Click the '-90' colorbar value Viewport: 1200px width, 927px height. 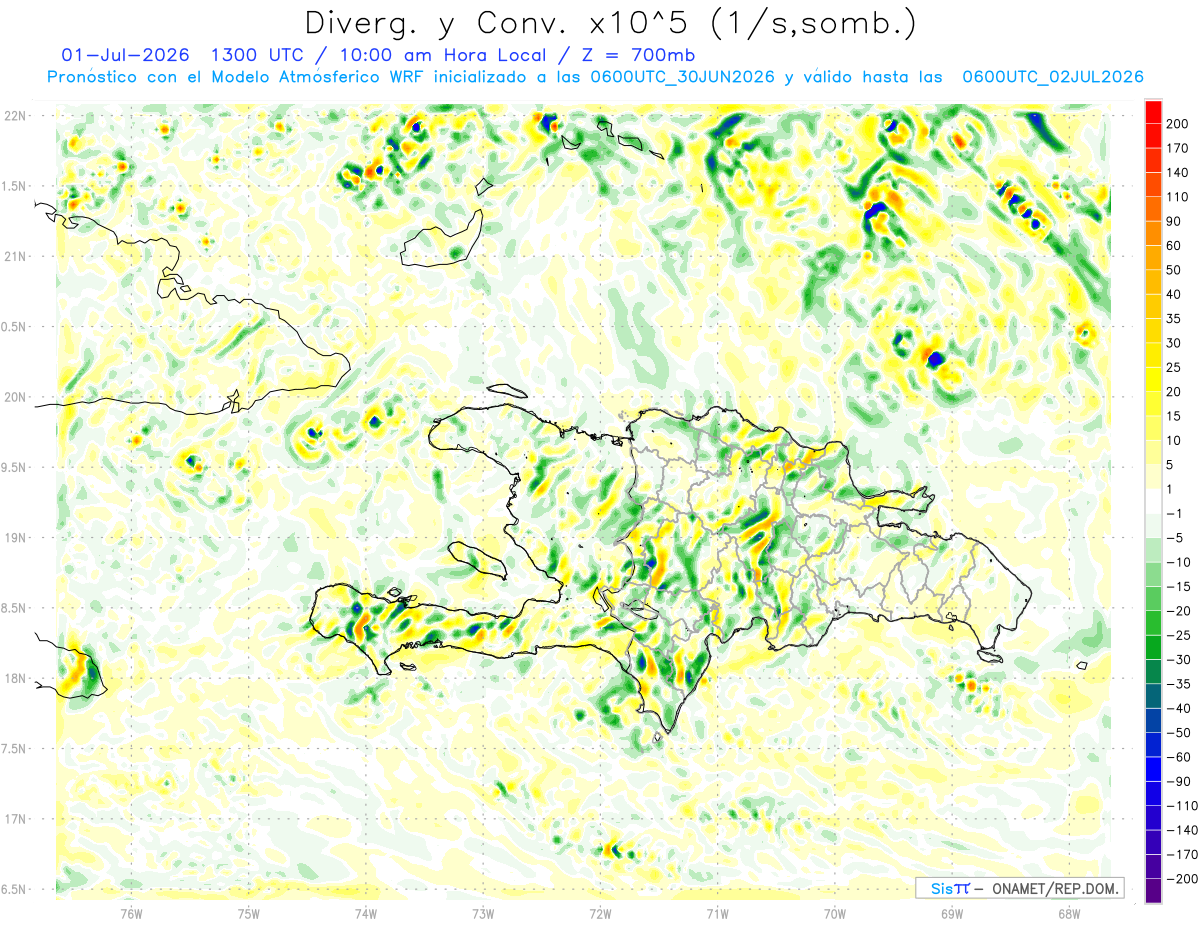1180,782
